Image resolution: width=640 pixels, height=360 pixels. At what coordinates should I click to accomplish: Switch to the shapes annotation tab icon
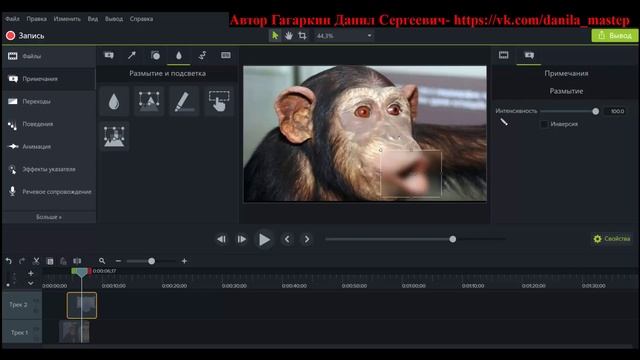click(155, 56)
